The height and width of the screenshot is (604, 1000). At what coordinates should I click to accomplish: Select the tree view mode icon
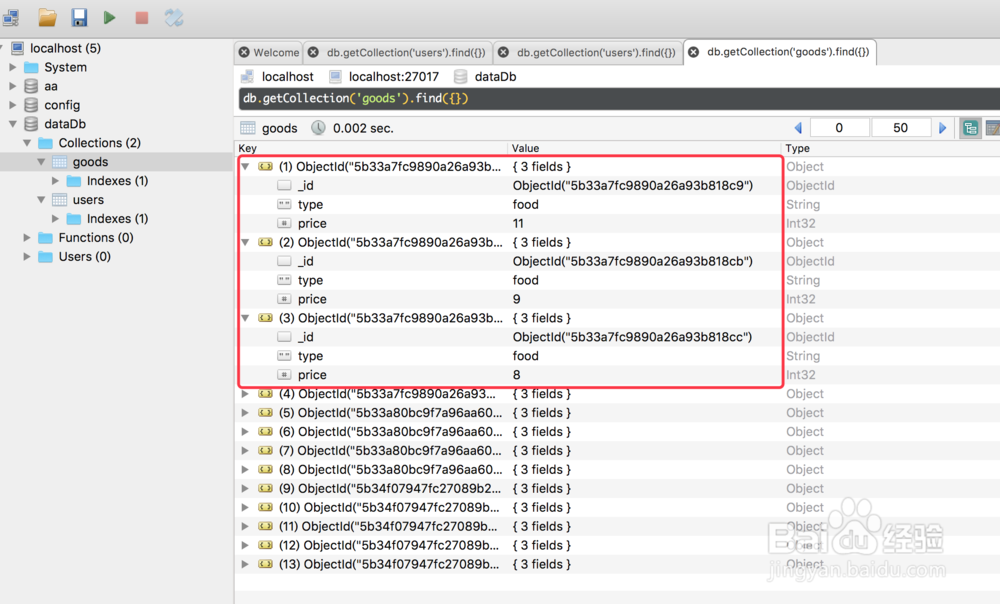970,128
